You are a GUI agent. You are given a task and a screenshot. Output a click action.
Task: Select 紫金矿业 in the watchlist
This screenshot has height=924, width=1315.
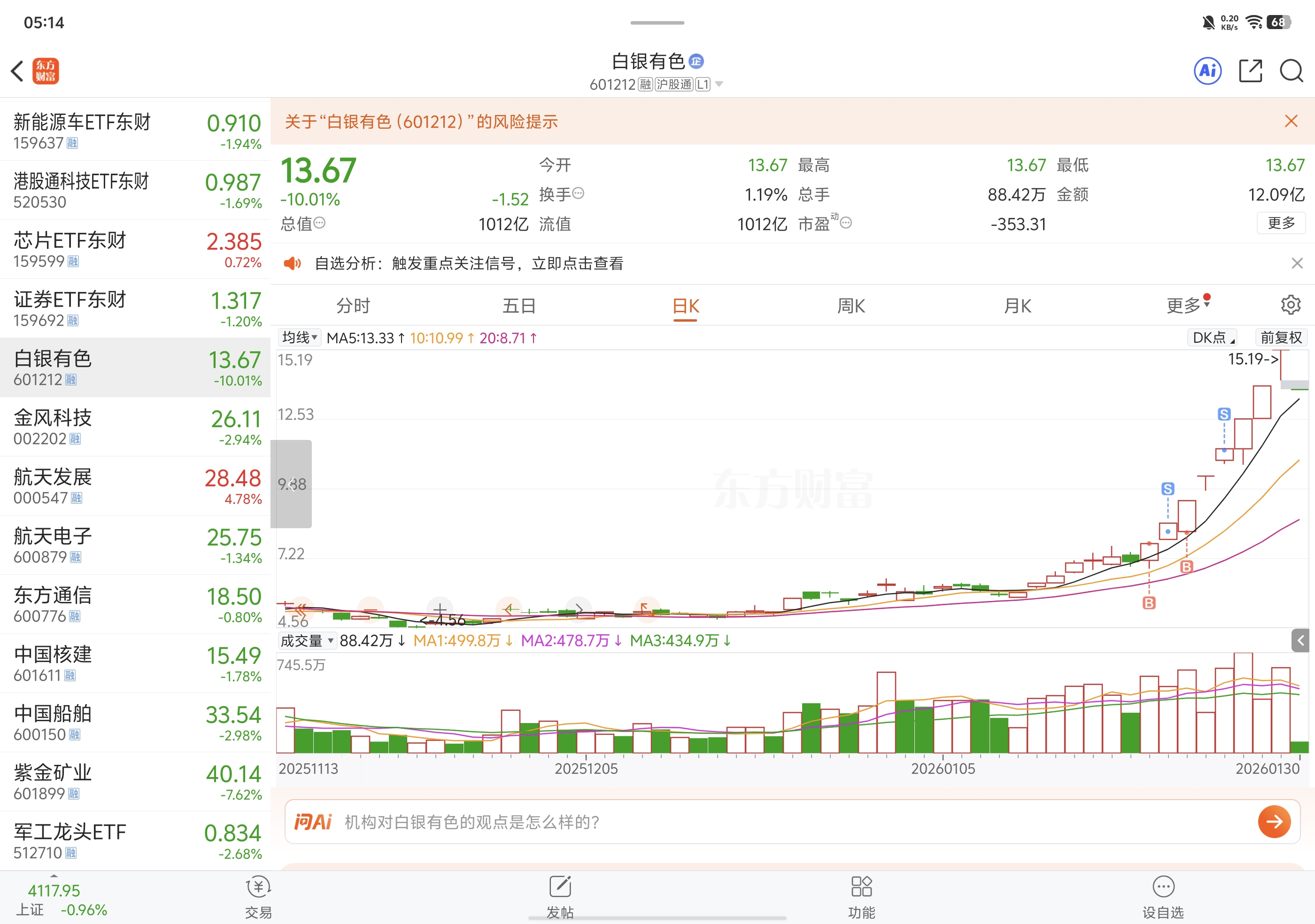point(135,781)
